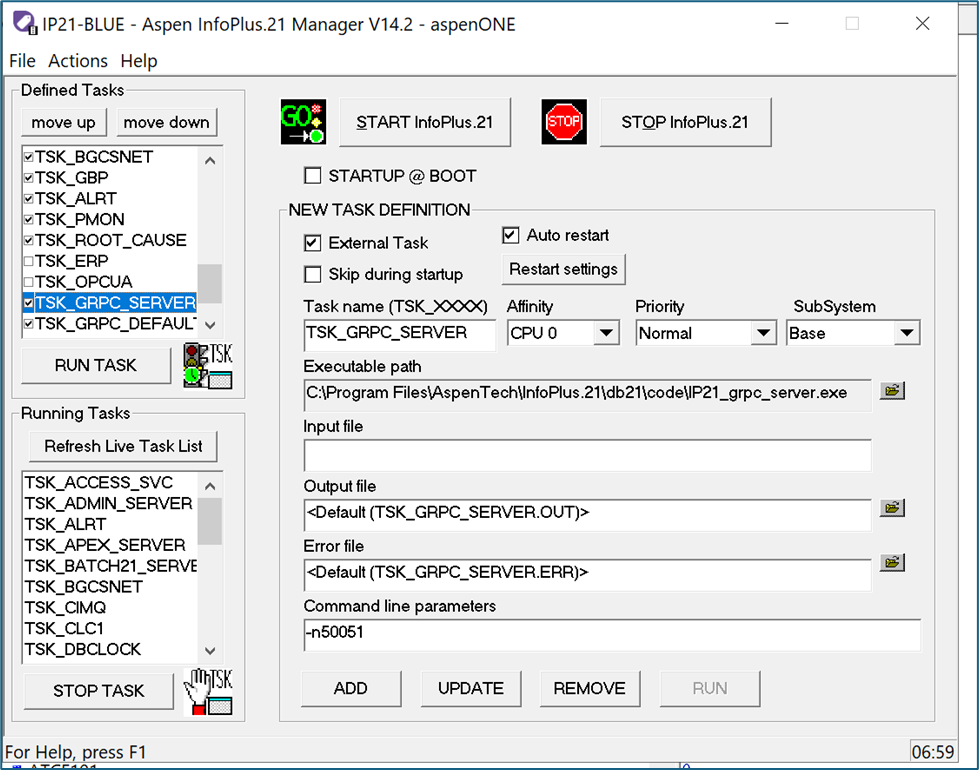Click the run task traffic light icon

[x=208, y=365]
